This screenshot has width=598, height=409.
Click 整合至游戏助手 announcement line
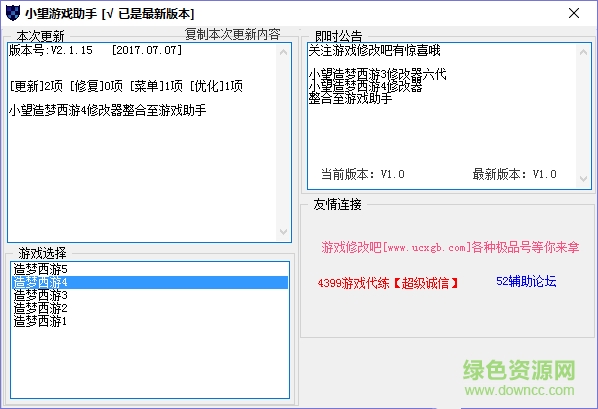click(x=350, y=99)
